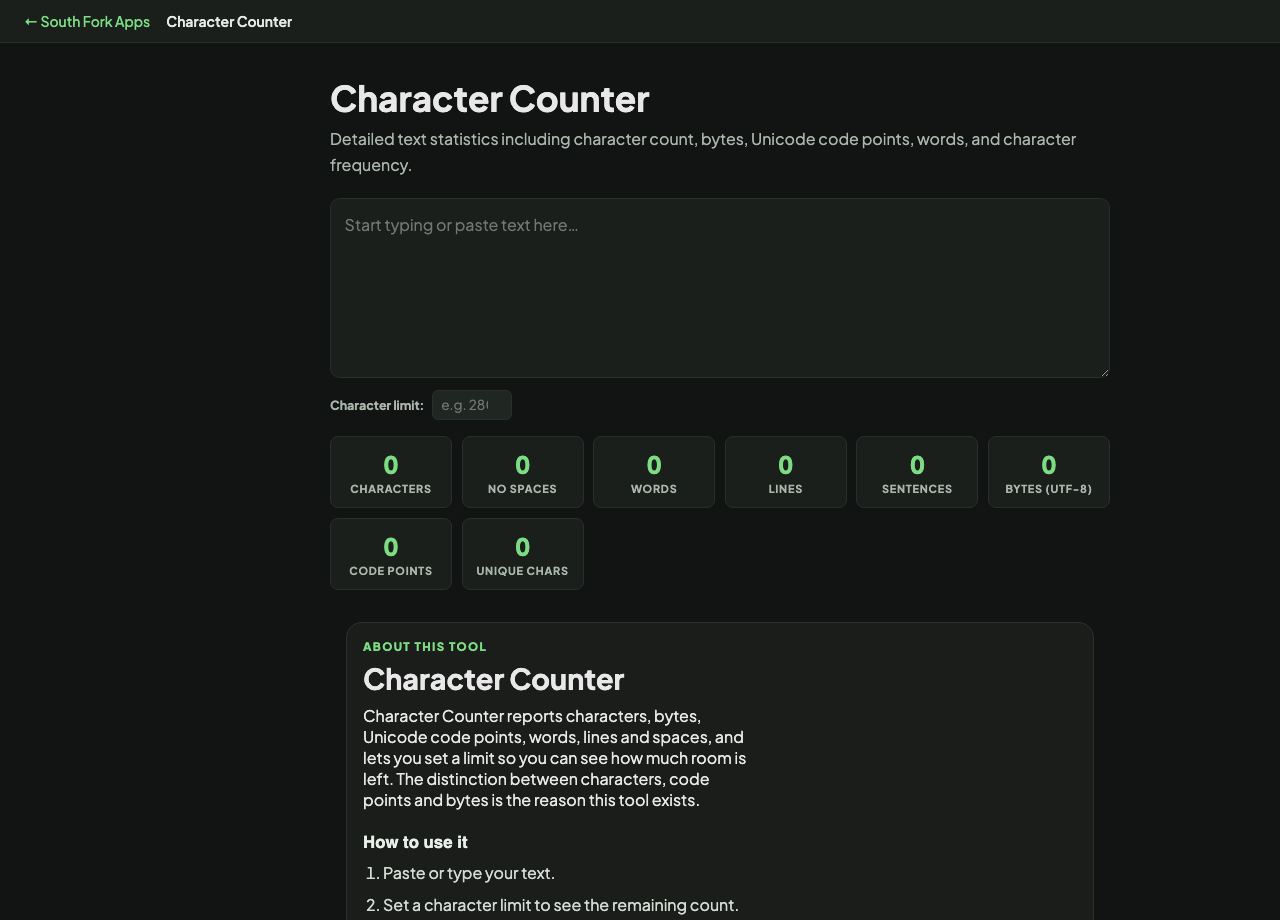Viewport: 1280px width, 920px height.
Task: Focus the main text entry area
Action: [x=720, y=288]
